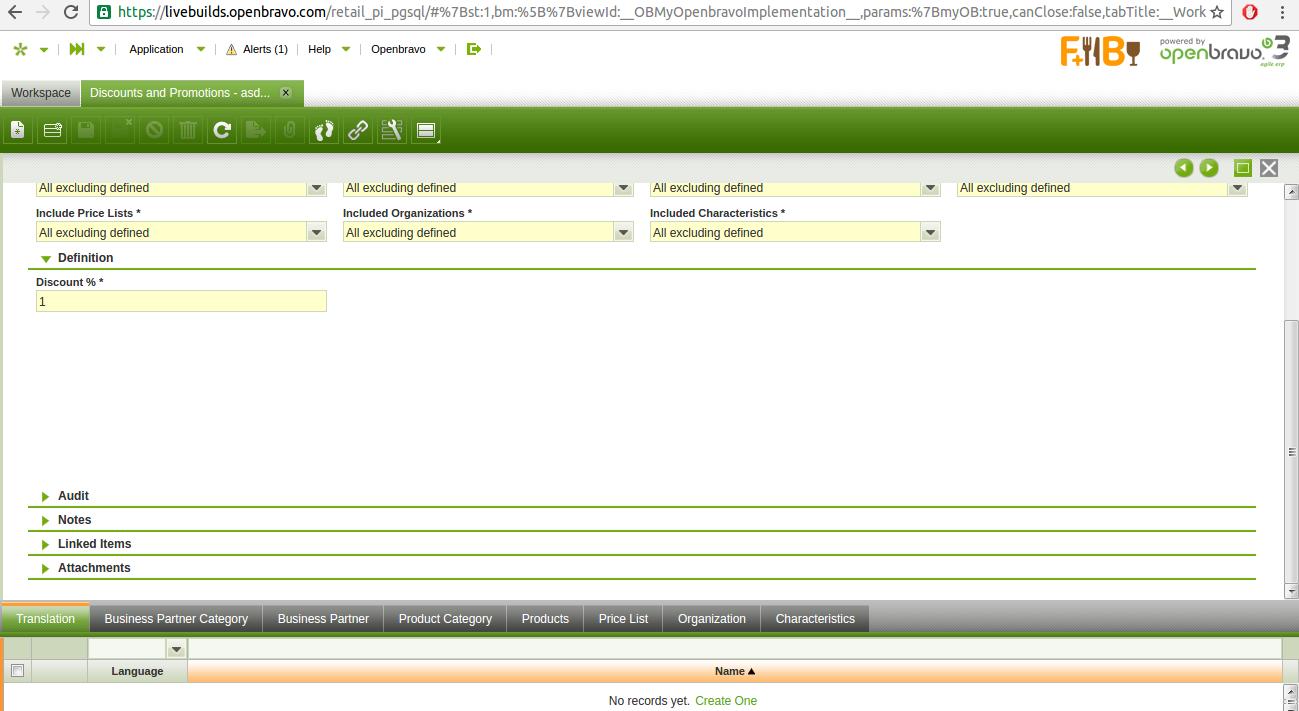
Task: Open the audit trail footprints icon
Action: pyautogui.click(x=324, y=130)
